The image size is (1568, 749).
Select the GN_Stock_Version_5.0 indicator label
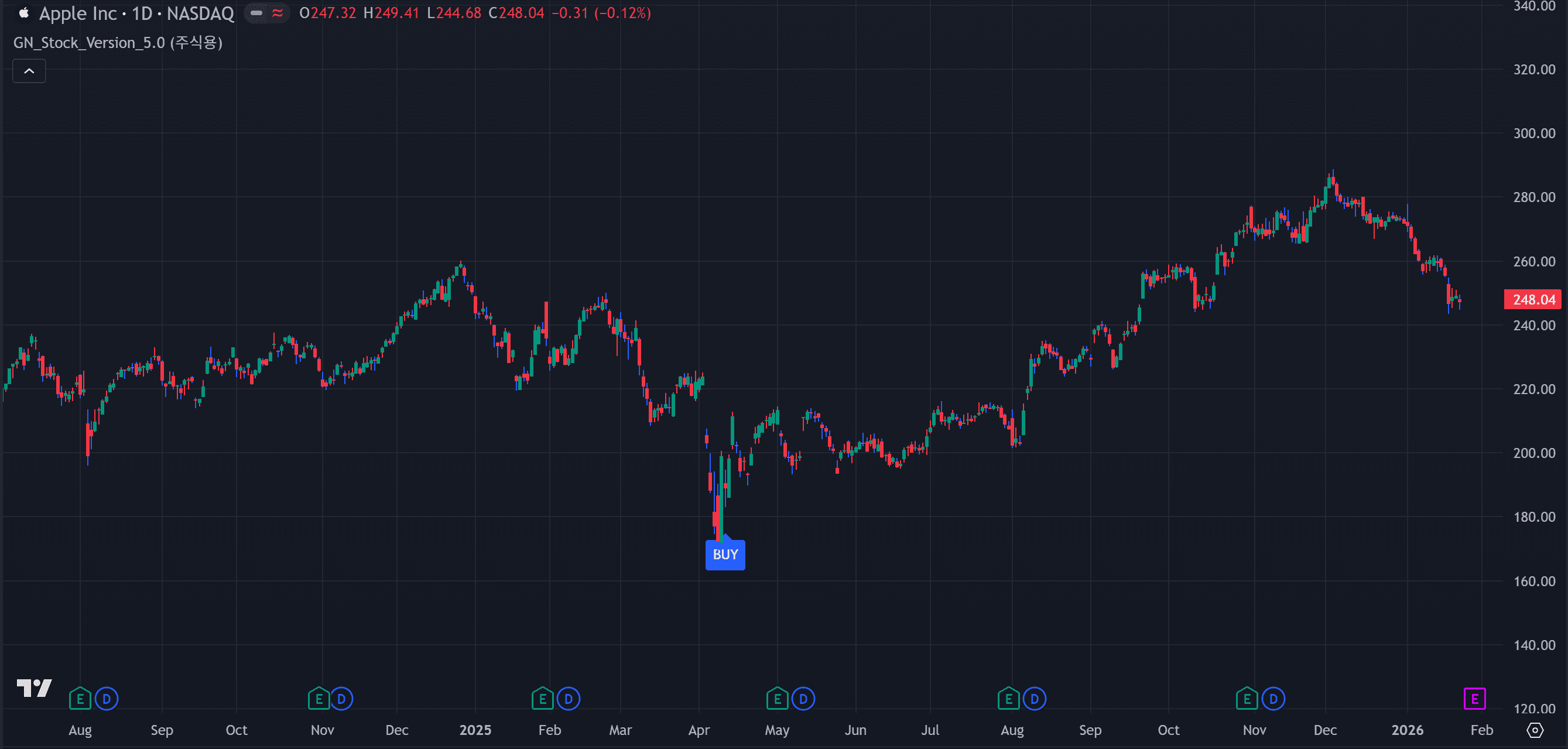coord(118,43)
